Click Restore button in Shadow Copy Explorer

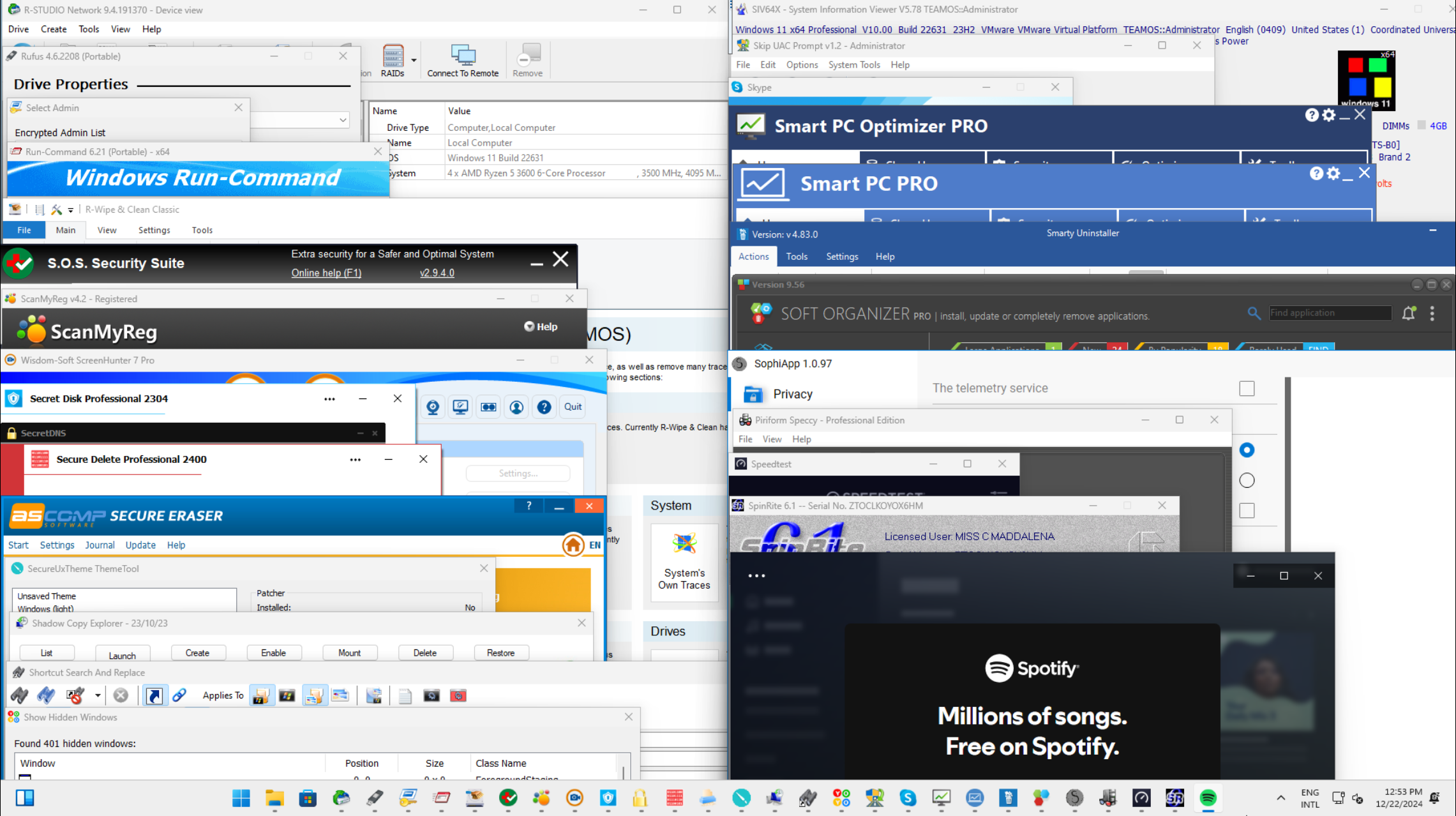pos(500,653)
